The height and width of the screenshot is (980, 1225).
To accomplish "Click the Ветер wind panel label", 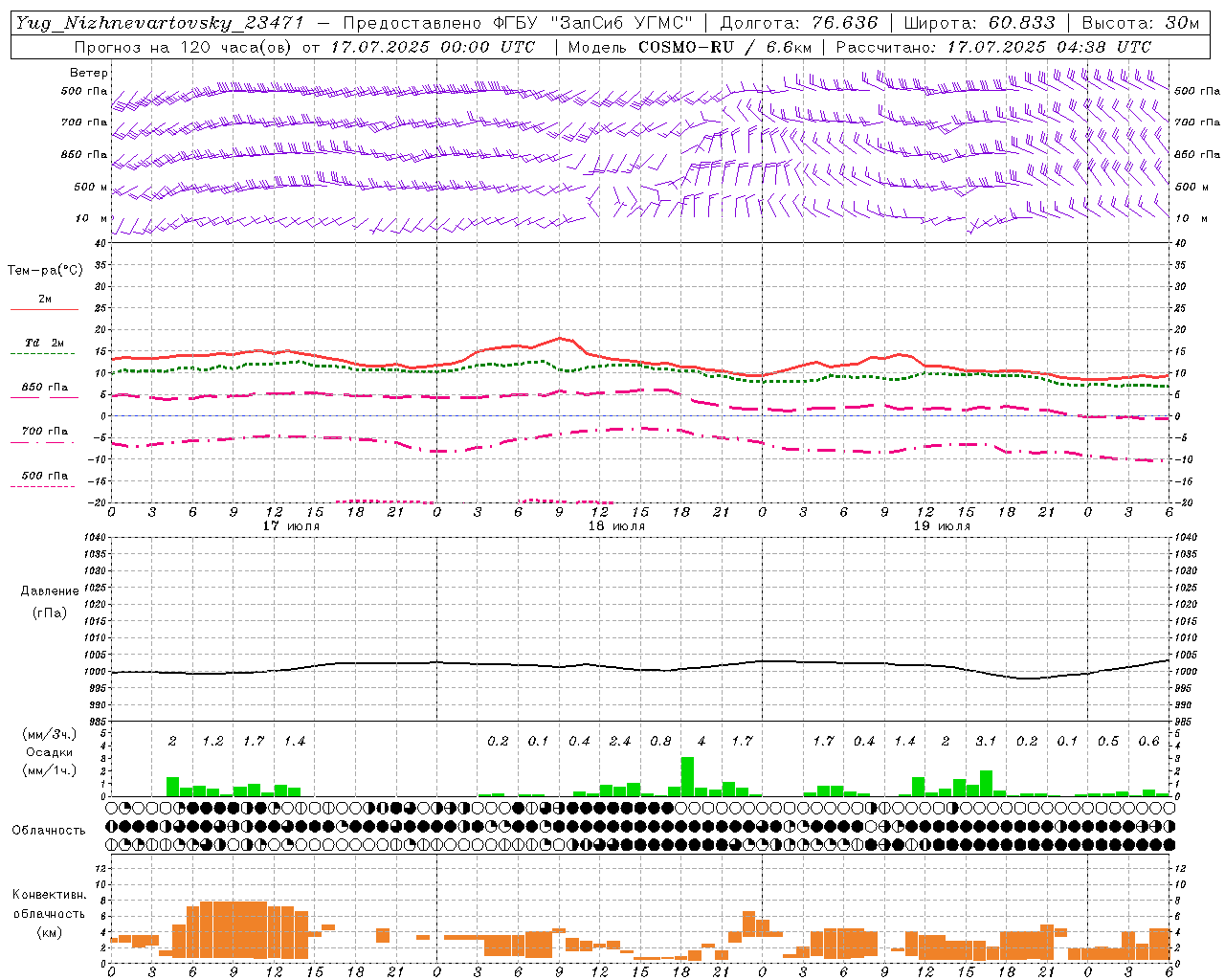I will point(89,73).
